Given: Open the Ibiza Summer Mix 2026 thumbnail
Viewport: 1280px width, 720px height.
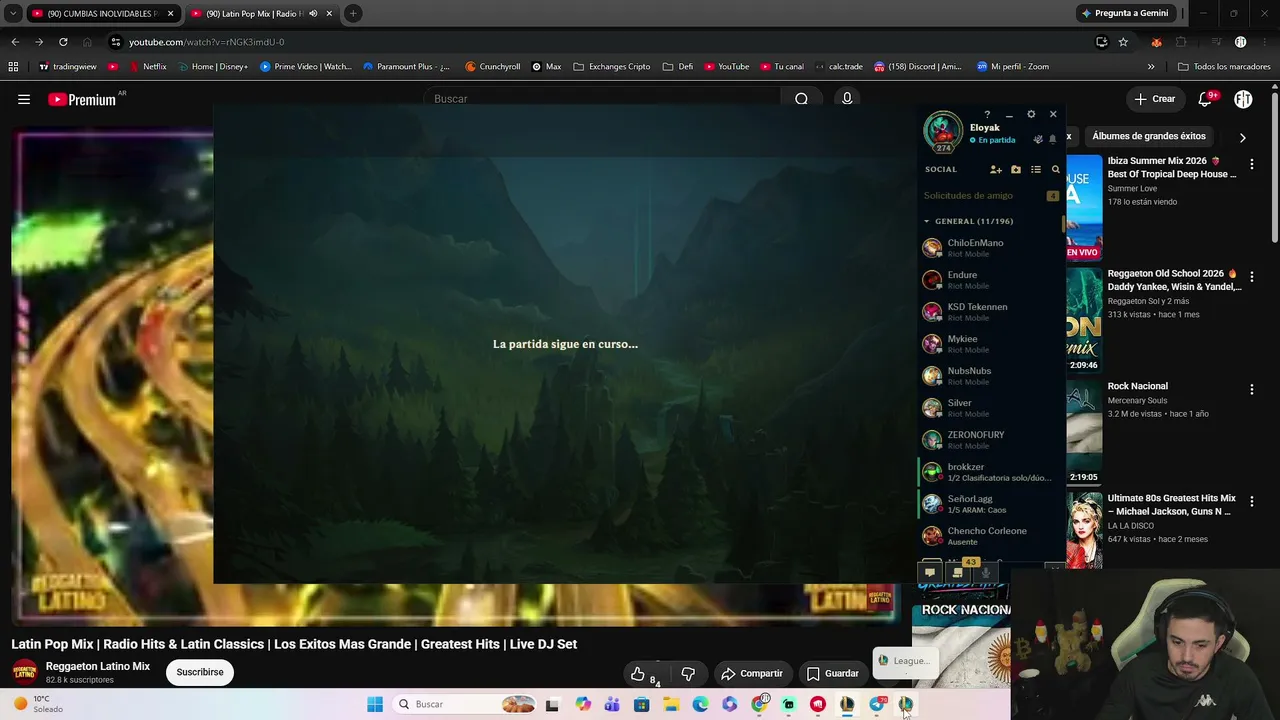Looking at the screenshot, I should [x=1084, y=207].
